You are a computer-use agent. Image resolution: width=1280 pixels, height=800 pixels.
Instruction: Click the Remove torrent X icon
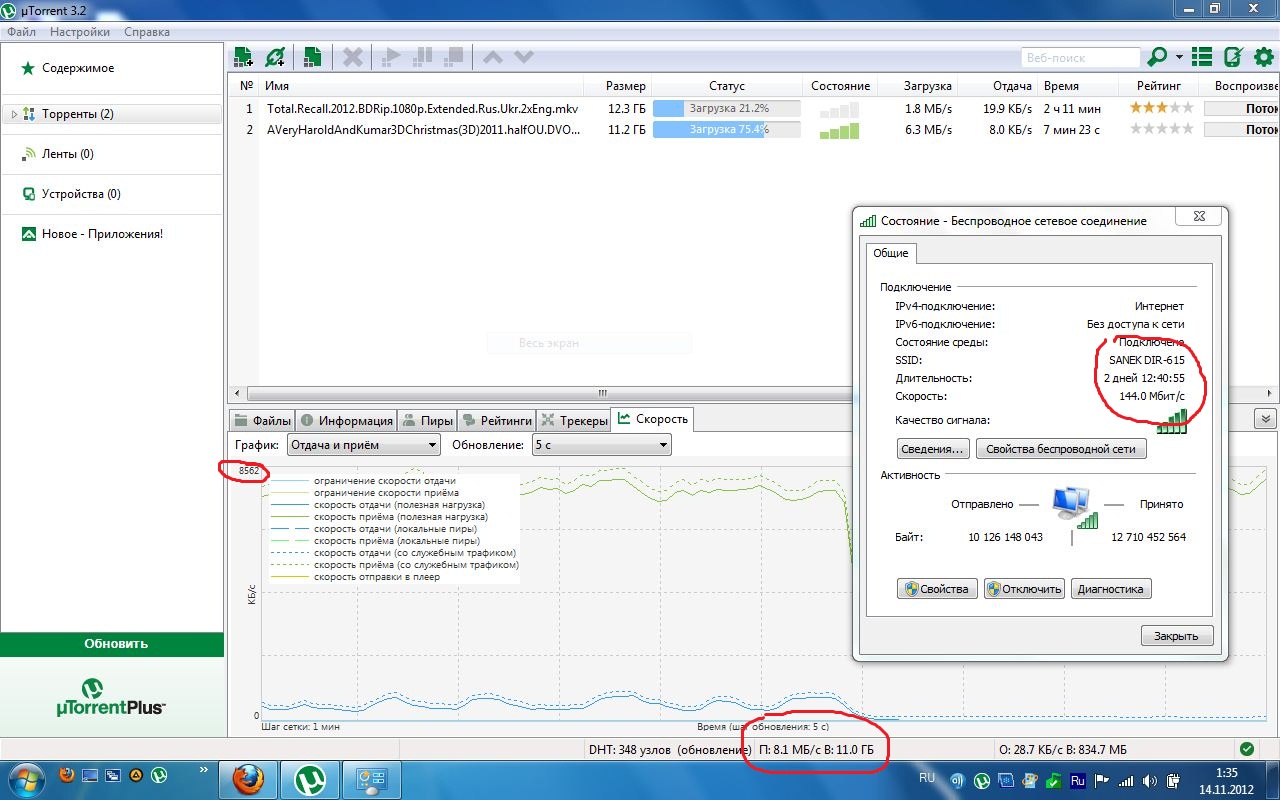tap(352, 57)
